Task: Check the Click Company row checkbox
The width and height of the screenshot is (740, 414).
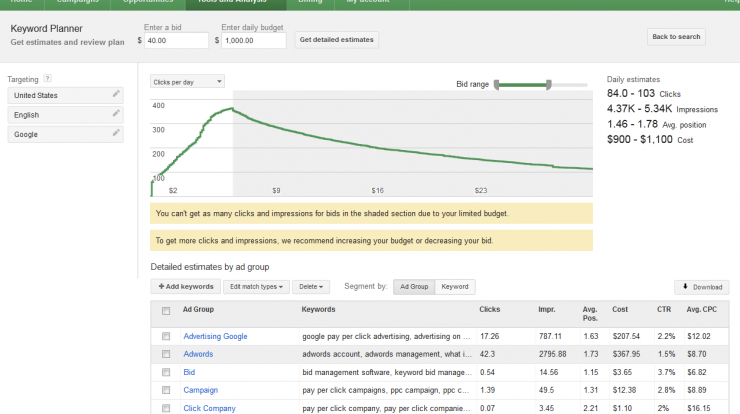Action: pyautogui.click(x=166, y=408)
